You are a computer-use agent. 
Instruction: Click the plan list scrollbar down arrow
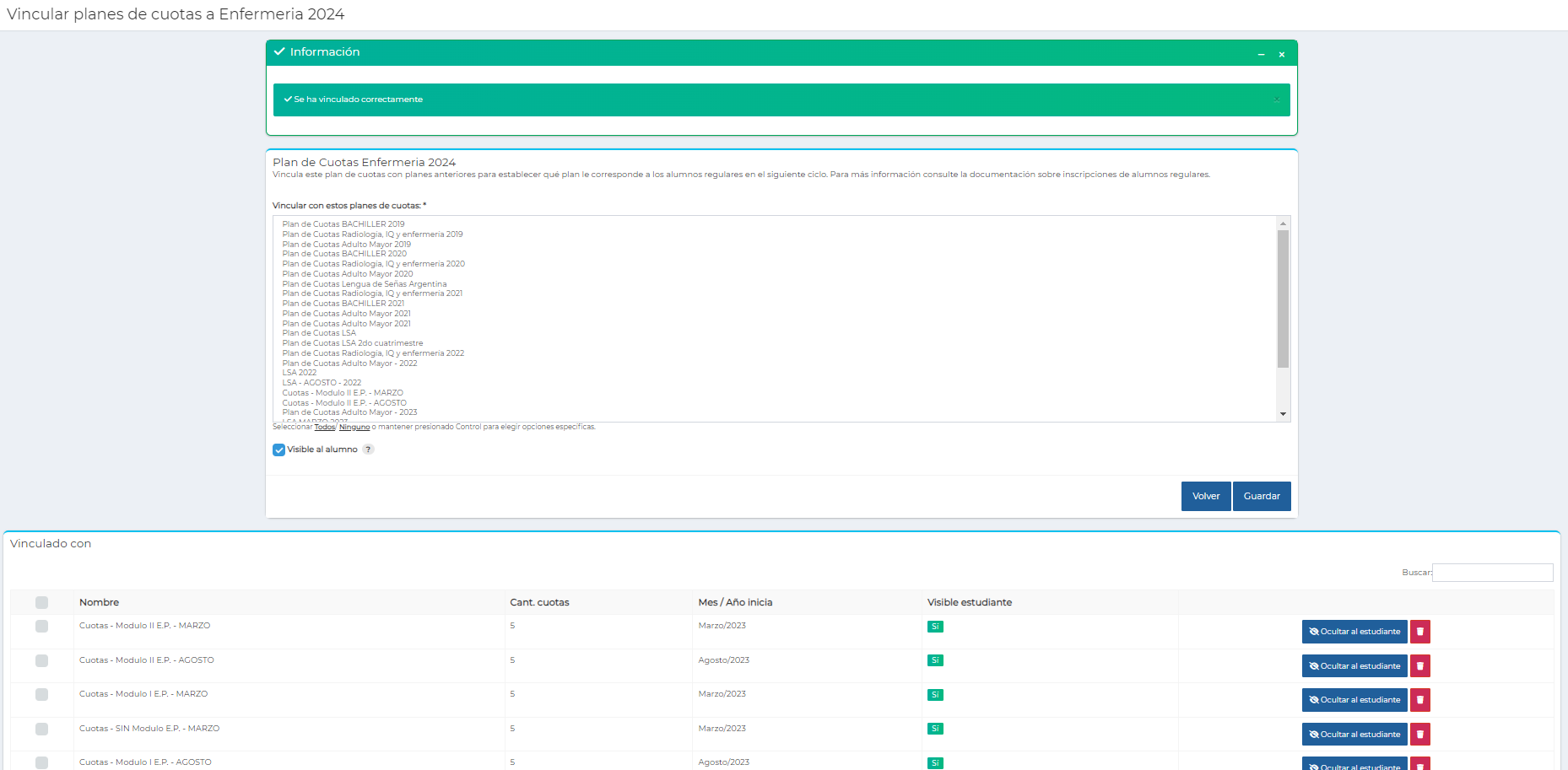pyautogui.click(x=1283, y=414)
